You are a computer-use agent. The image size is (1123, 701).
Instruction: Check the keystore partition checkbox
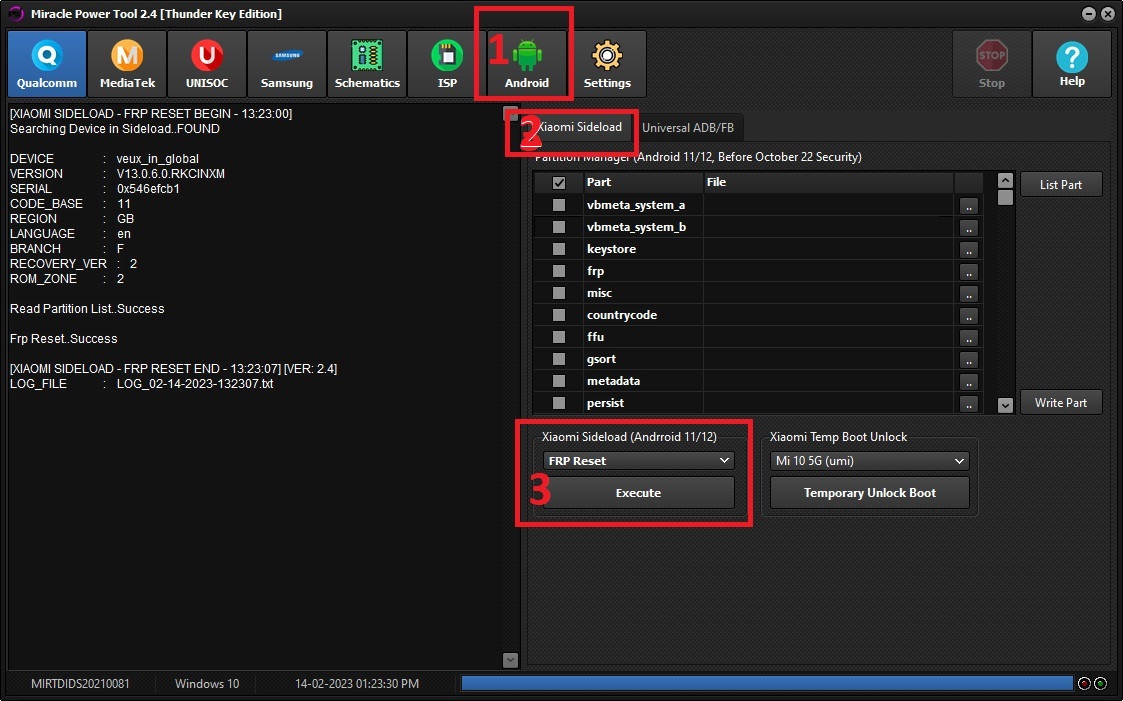click(x=559, y=249)
